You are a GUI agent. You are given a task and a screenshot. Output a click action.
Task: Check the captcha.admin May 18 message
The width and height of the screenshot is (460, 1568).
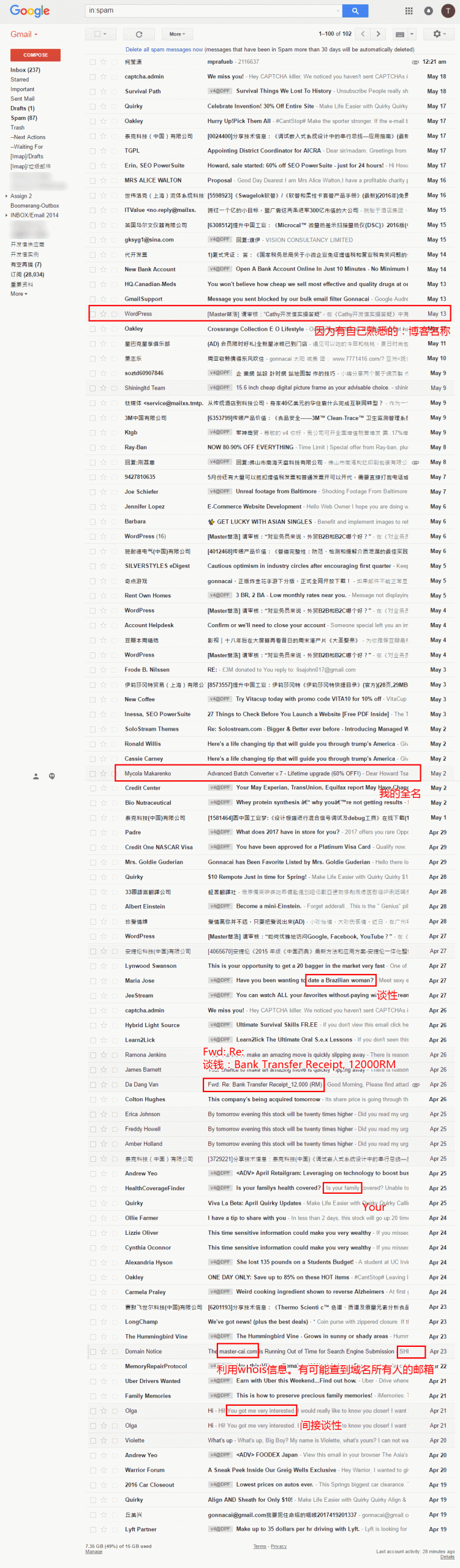92,77
